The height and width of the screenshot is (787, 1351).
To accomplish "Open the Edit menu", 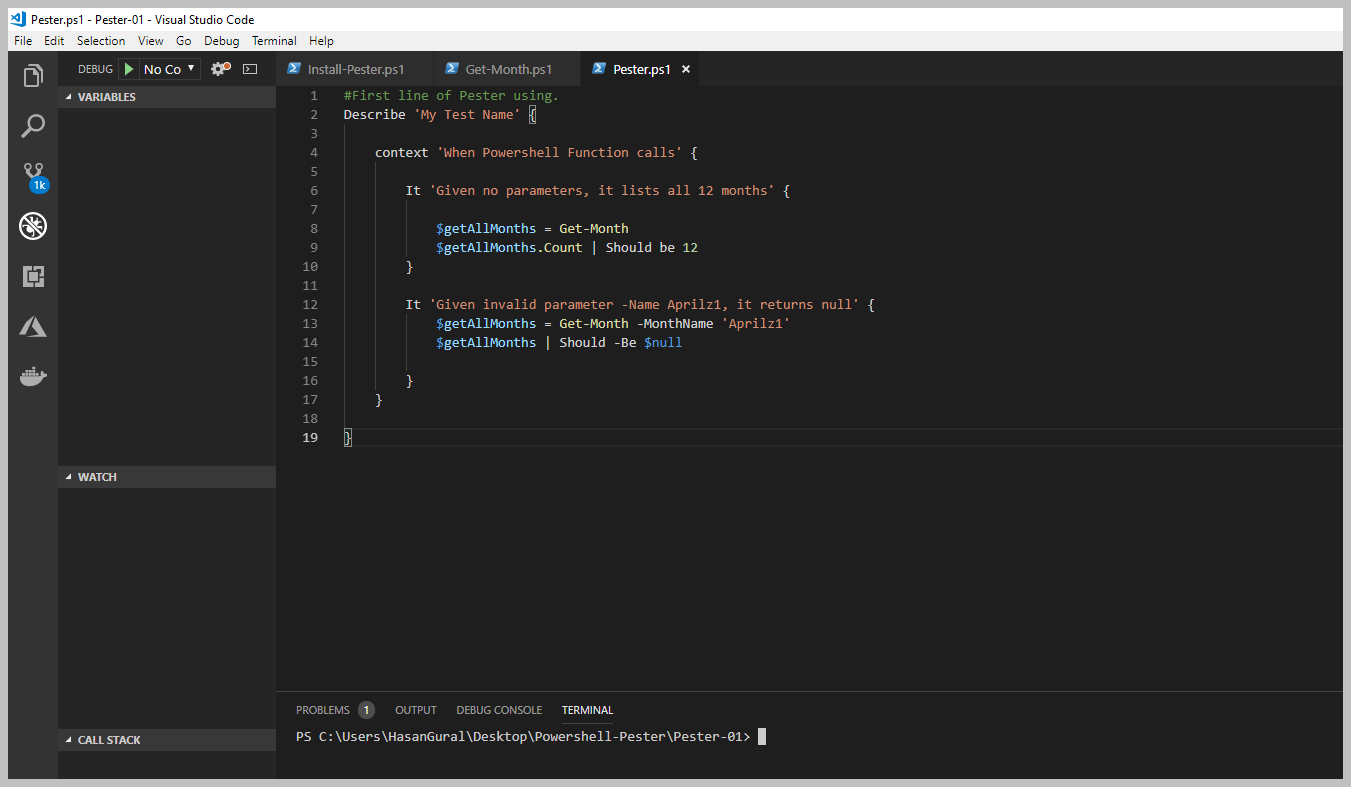I will coord(54,41).
